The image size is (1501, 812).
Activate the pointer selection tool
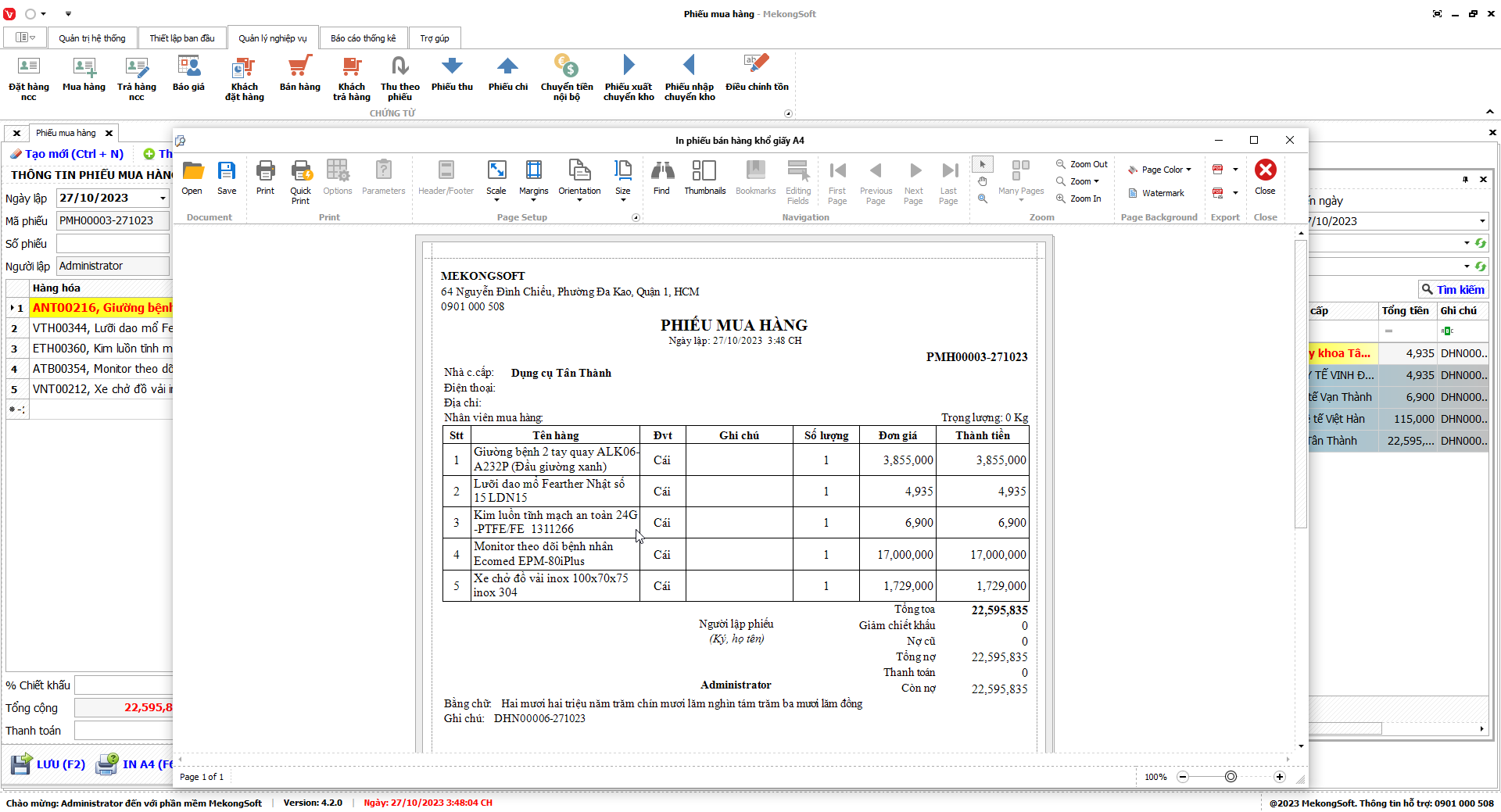click(x=983, y=164)
